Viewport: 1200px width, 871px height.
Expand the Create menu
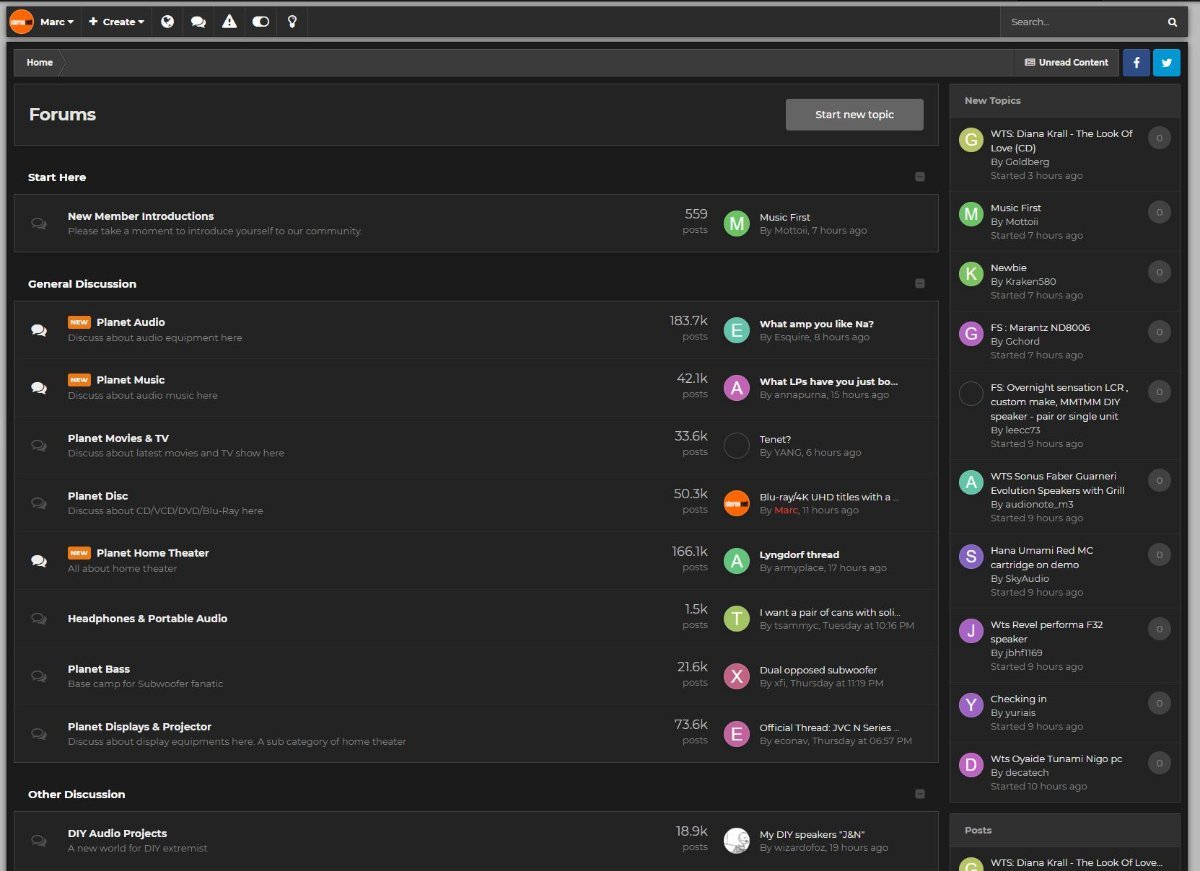click(x=115, y=21)
